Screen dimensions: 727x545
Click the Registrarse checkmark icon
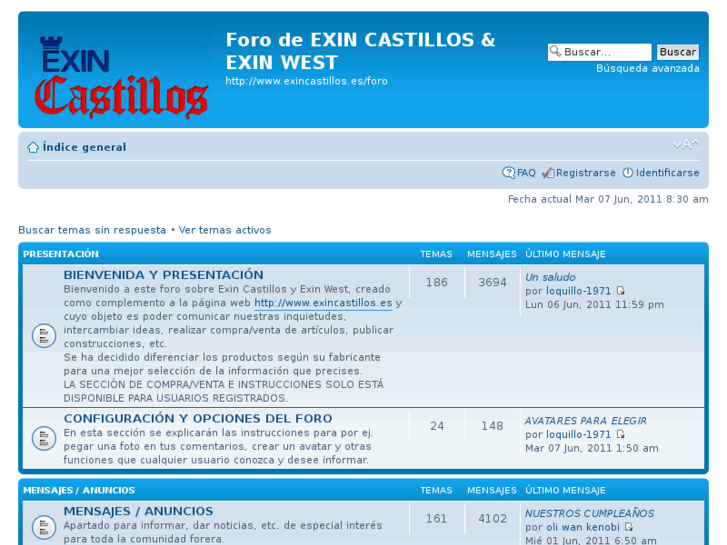tap(548, 173)
